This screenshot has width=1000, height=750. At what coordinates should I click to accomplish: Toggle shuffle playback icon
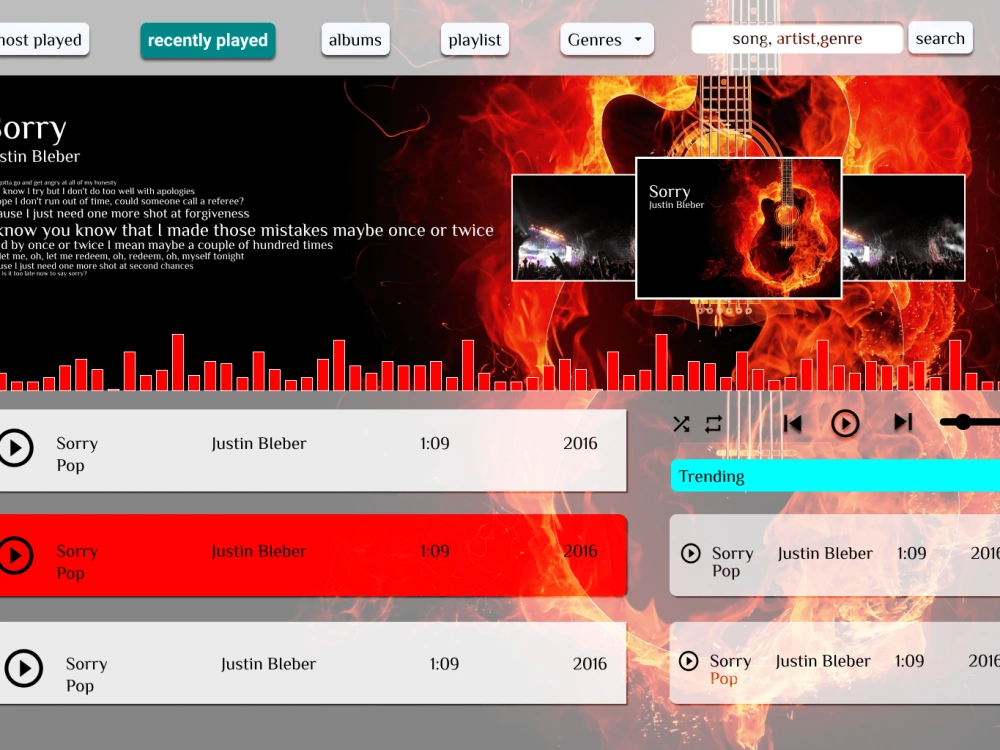pos(681,424)
